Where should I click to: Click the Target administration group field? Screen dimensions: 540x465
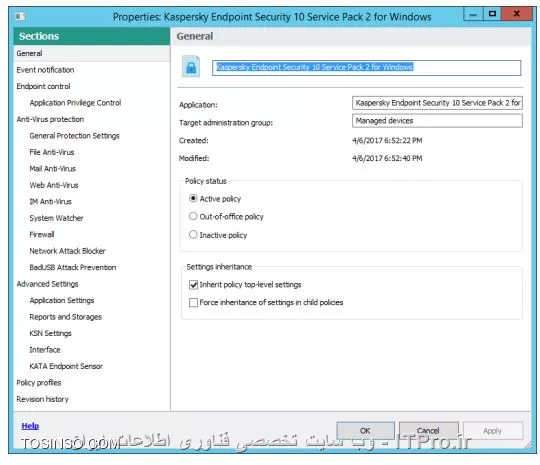coord(437,121)
